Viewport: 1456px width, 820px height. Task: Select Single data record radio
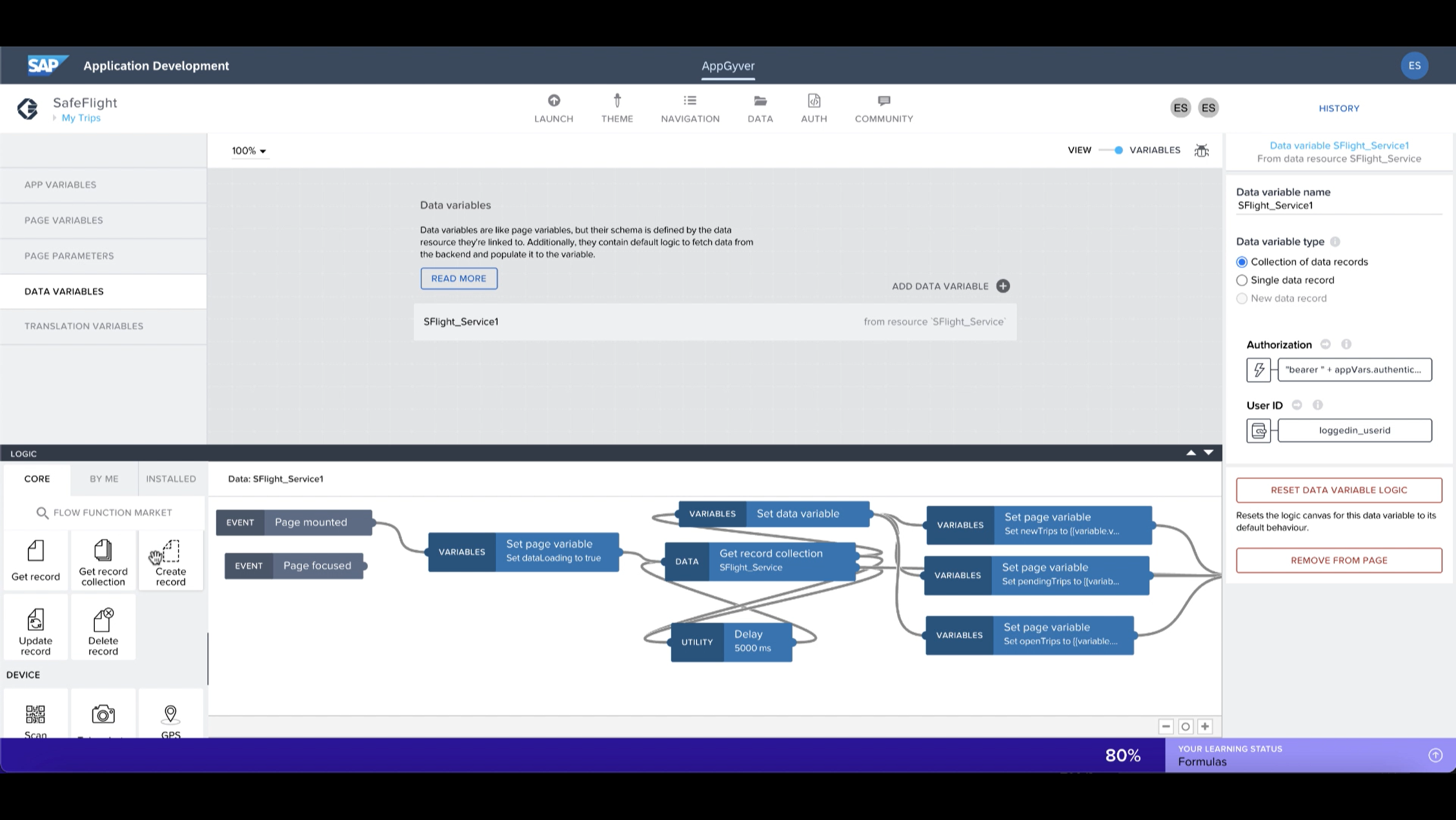[x=1242, y=280]
